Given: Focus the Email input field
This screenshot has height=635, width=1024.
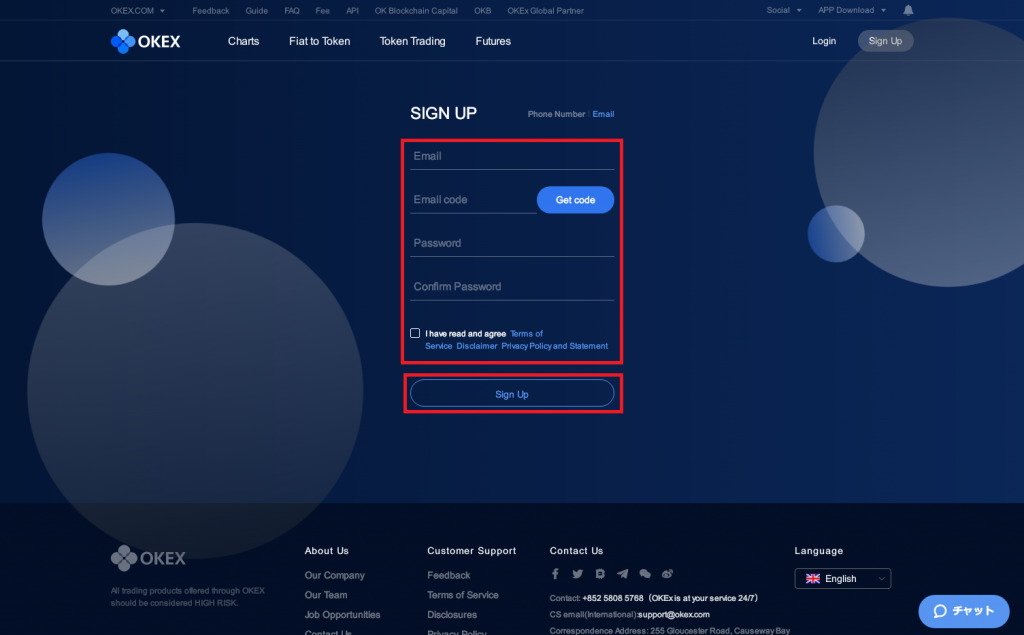Looking at the screenshot, I should 512,157.
